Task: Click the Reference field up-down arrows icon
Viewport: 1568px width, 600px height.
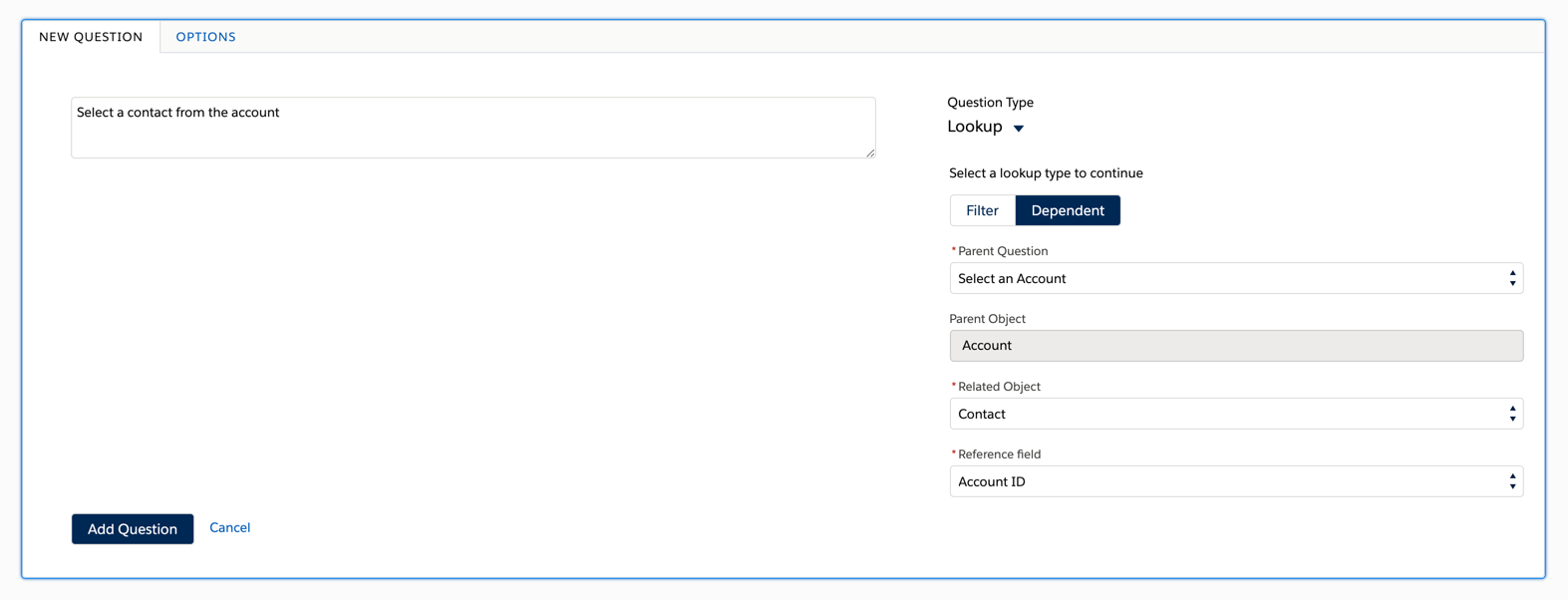Action: tap(1512, 481)
